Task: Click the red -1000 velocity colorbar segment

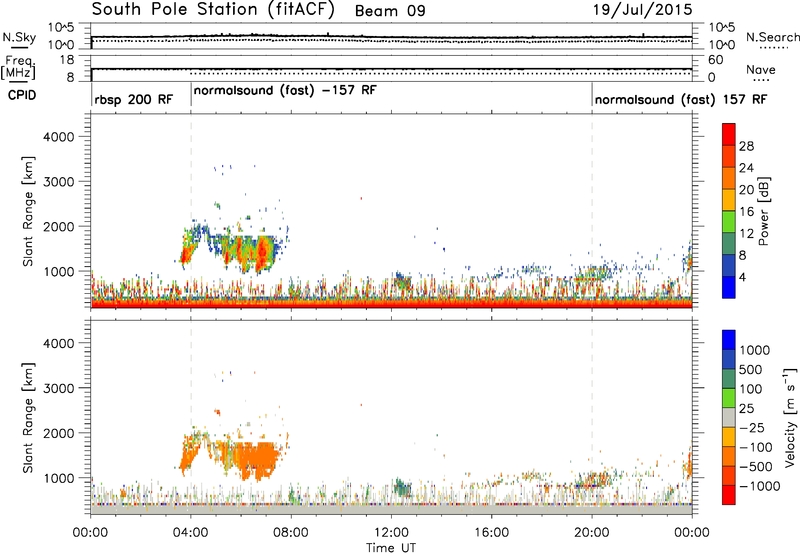Action: pyautogui.click(x=729, y=495)
